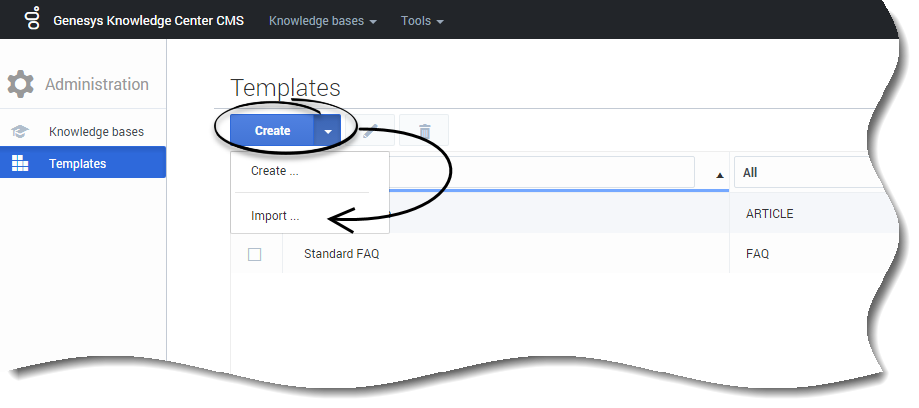The height and width of the screenshot is (408, 919).
Task: Choose Create ... from the dropdown menu
Action: tap(275, 171)
